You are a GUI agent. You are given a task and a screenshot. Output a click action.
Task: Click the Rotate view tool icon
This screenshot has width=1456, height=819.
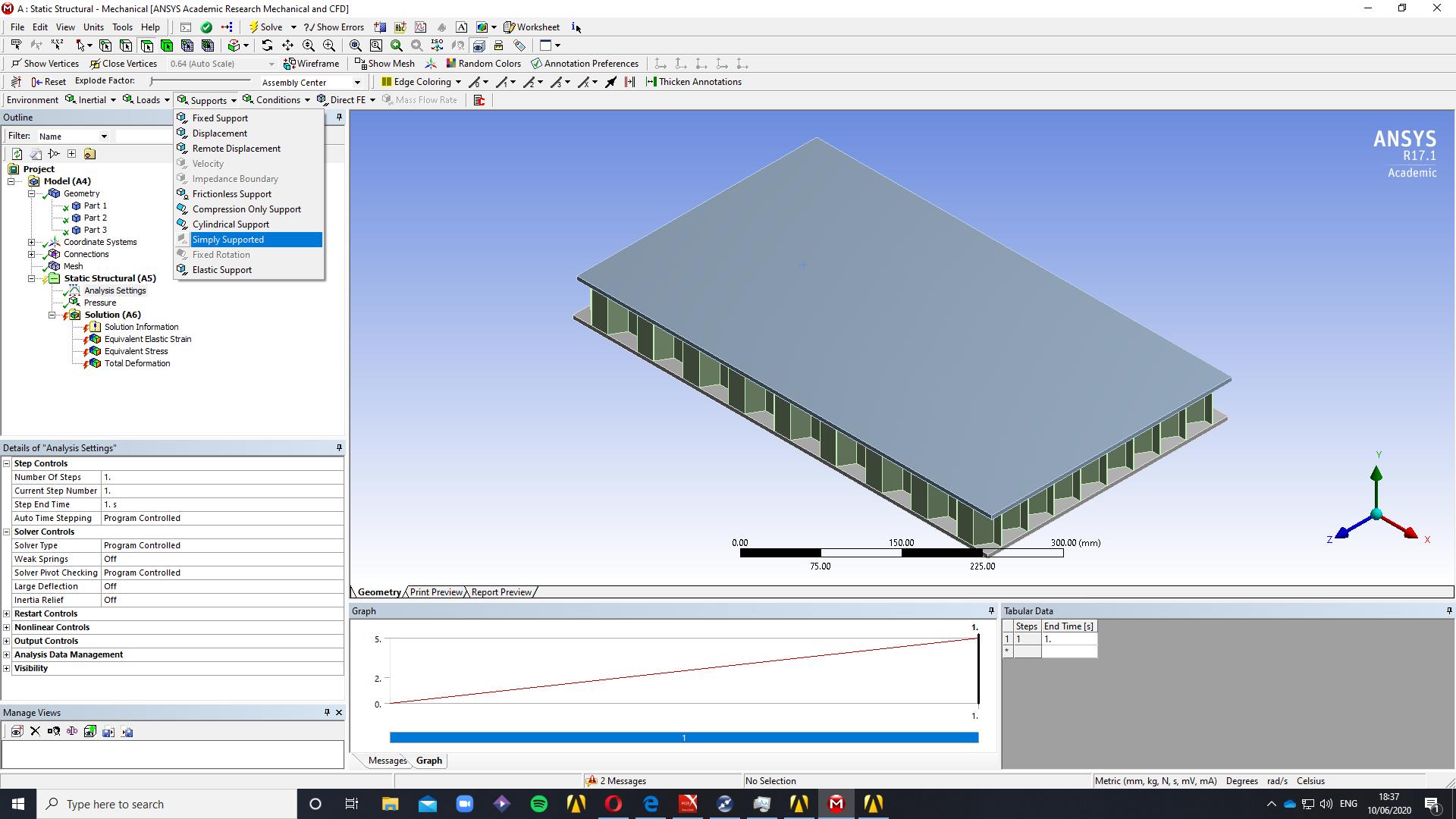pos(267,45)
